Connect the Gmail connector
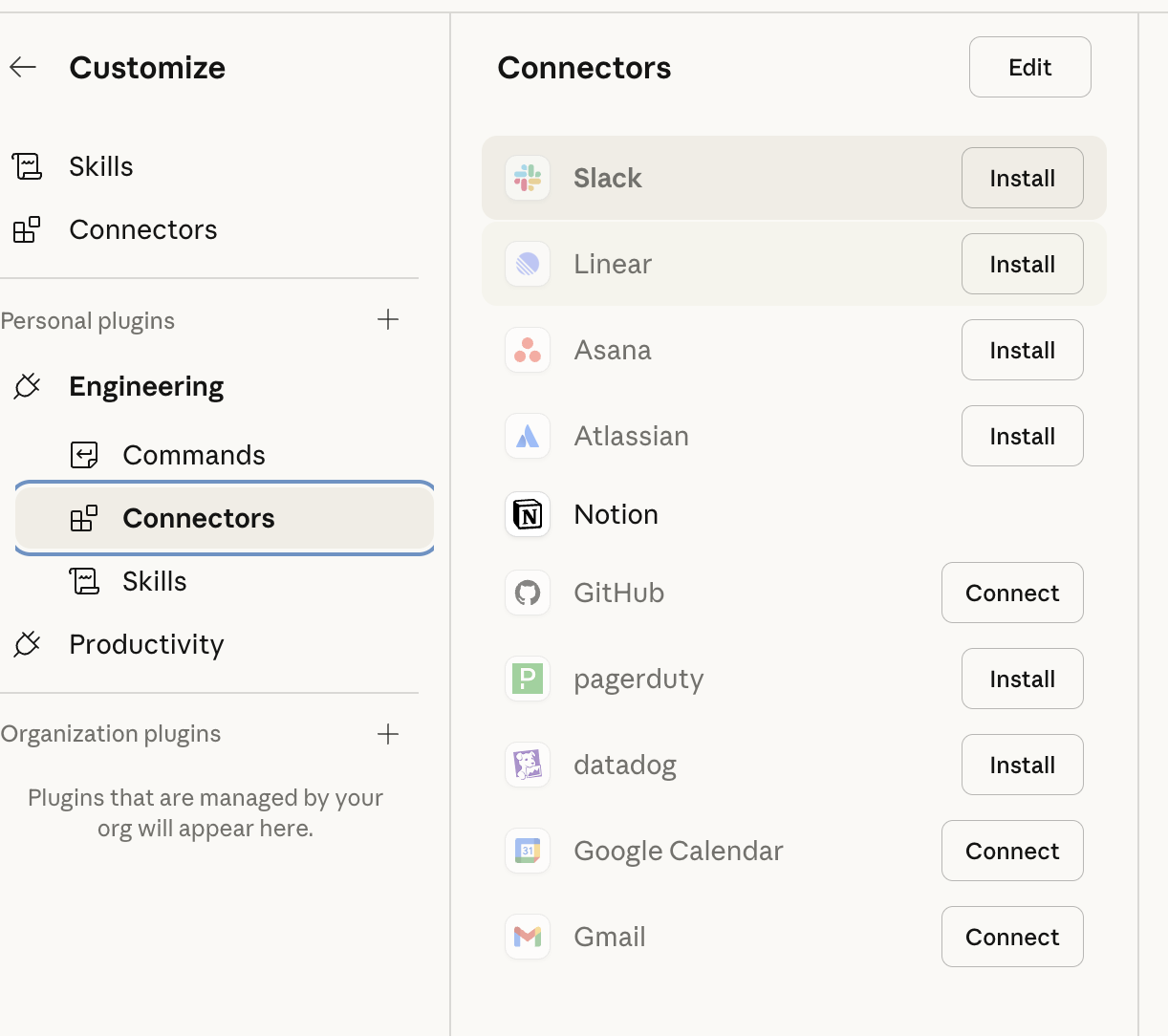The width and height of the screenshot is (1168, 1036). point(1012,937)
